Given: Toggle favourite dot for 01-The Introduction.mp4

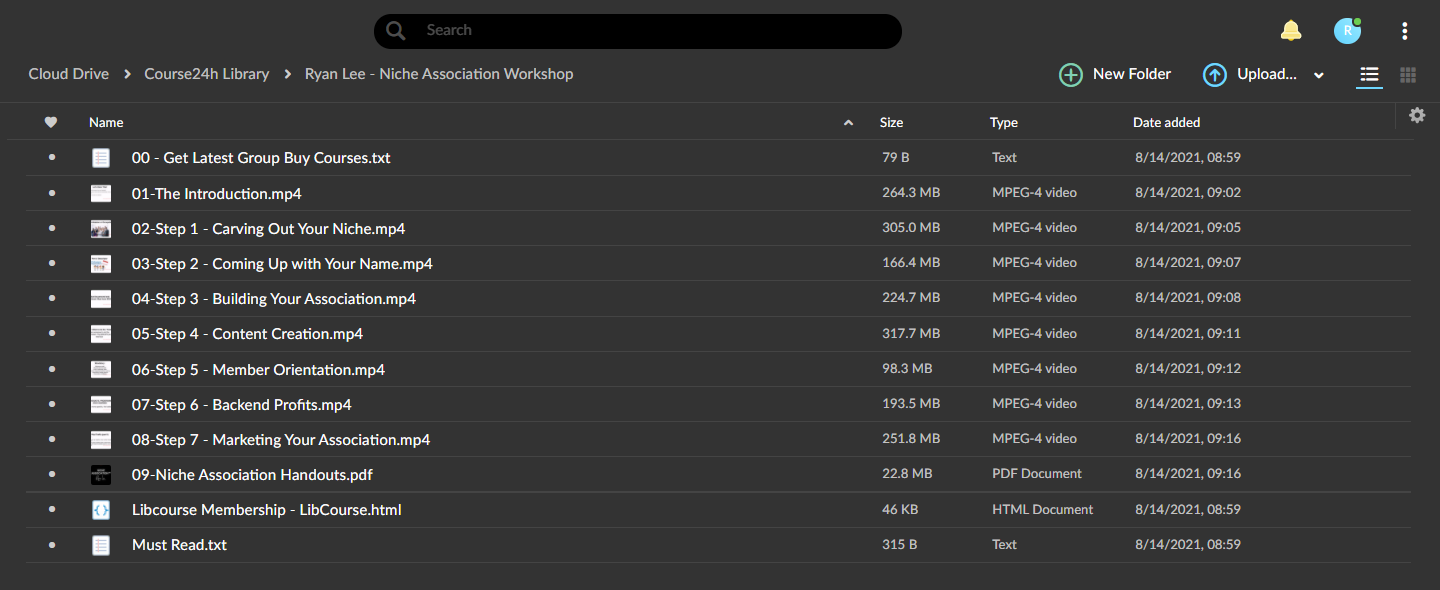Looking at the screenshot, I should [52, 193].
